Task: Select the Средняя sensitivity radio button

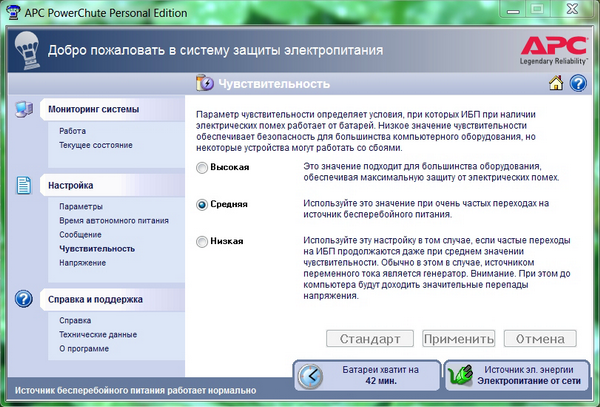Action: pyautogui.click(x=202, y=205)
